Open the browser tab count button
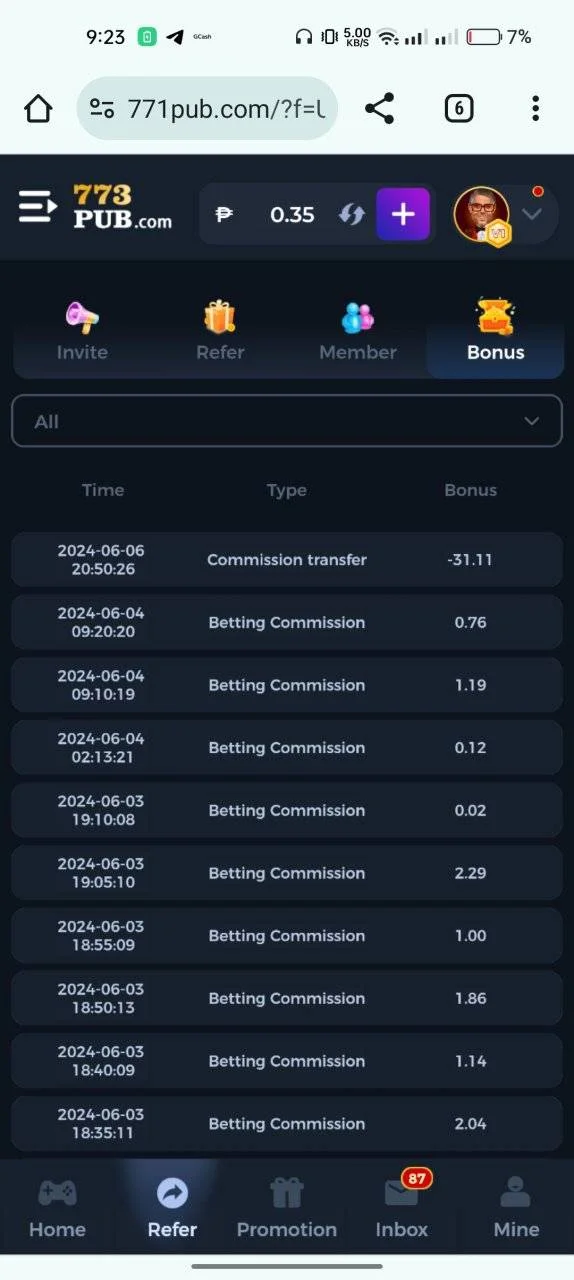Image resolution: width=574 pixels, height=1280 pixels. coord(458,108)
